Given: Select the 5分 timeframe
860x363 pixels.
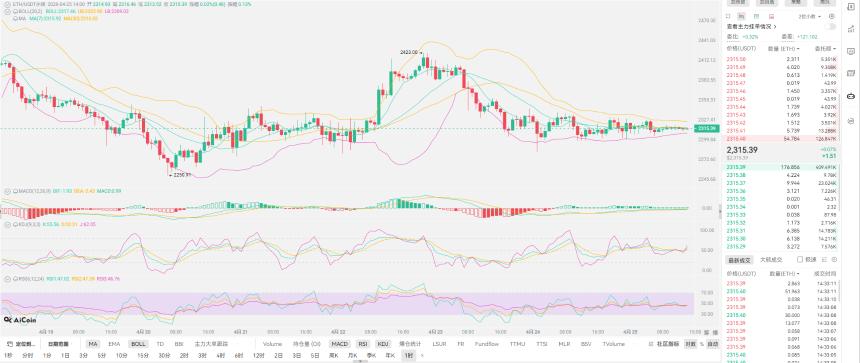Looking at the screenshot, I should pos(101,355).
